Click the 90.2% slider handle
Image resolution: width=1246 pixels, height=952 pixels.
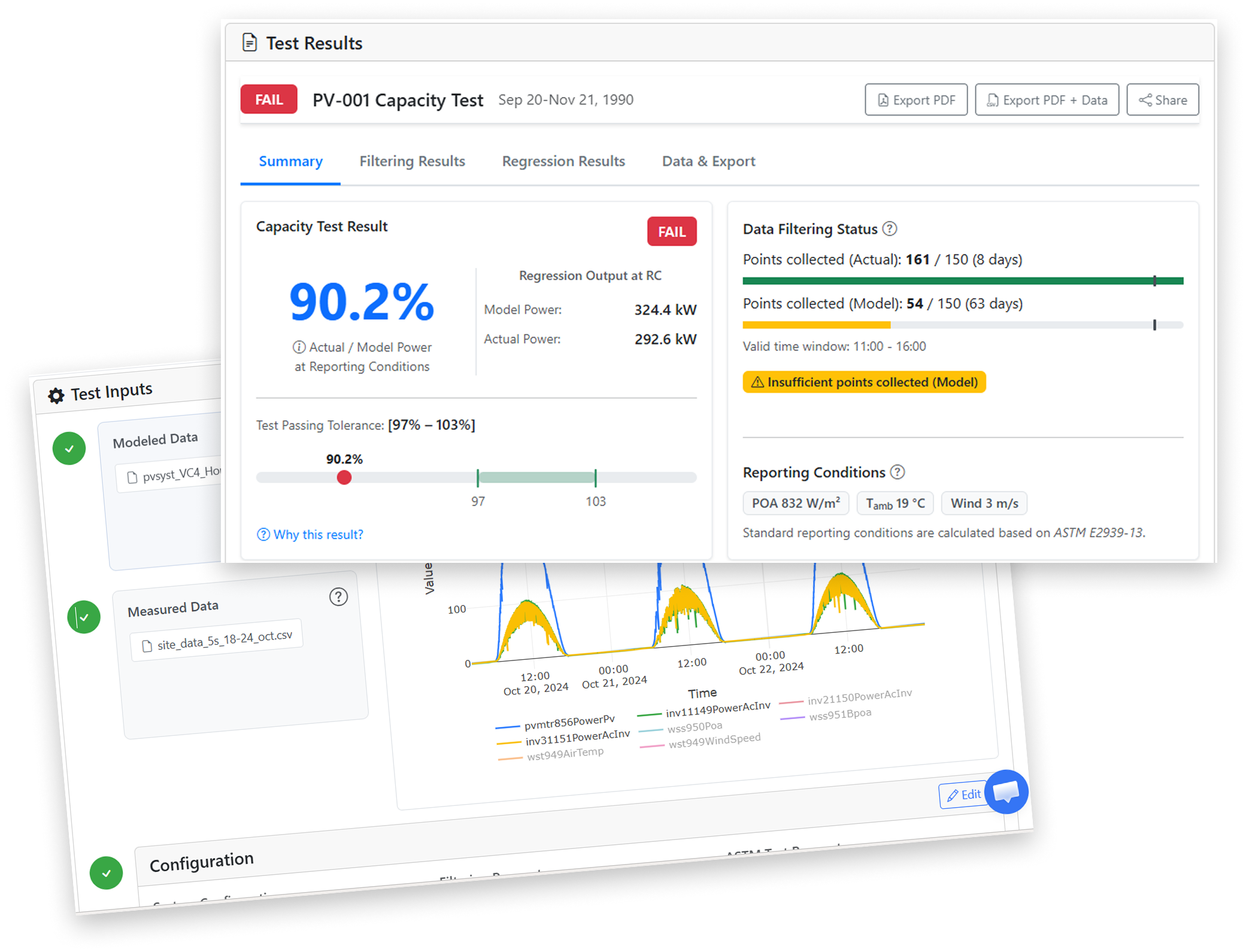pos(344,477)
